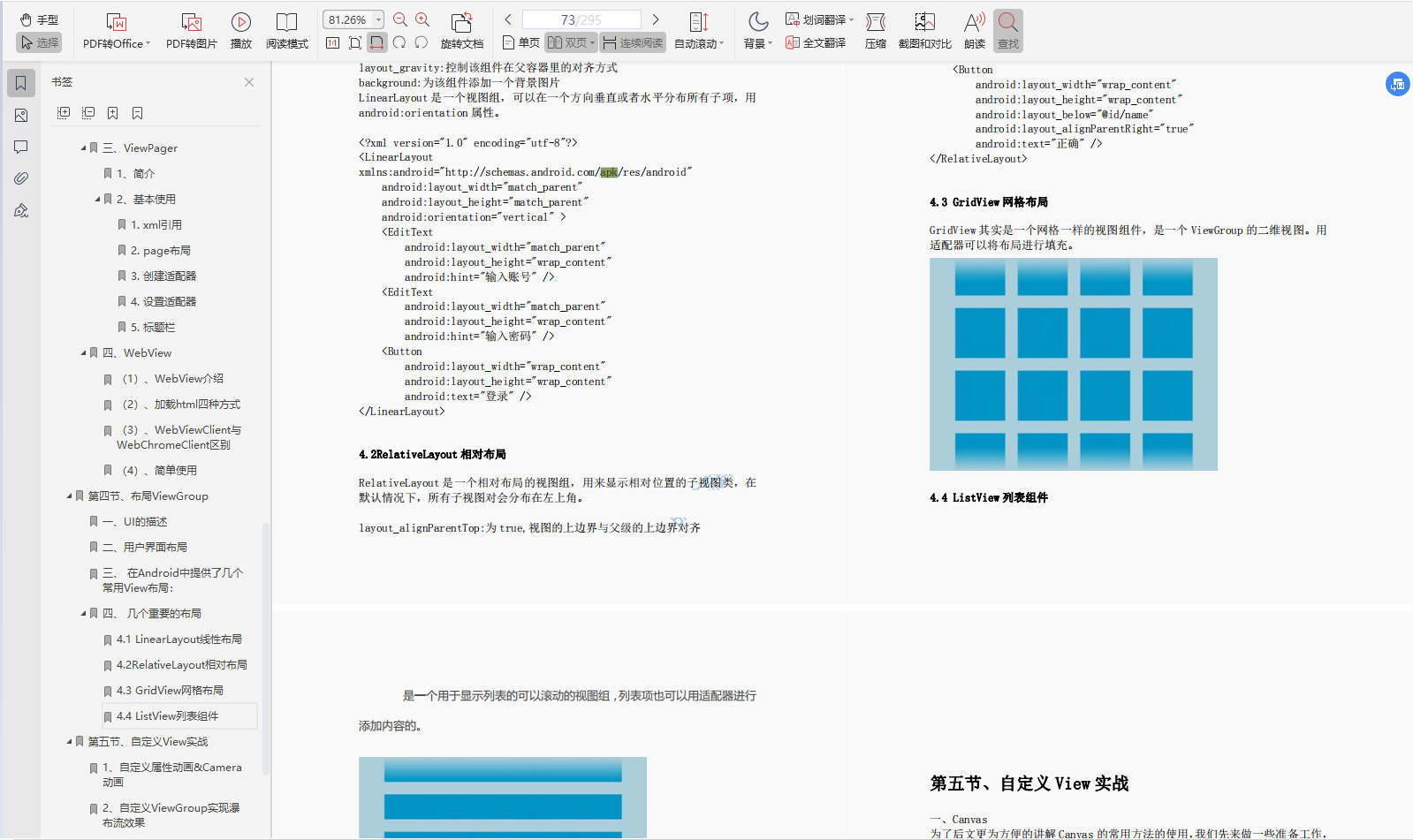Go to the next page arrow

(x=656, y=19)
